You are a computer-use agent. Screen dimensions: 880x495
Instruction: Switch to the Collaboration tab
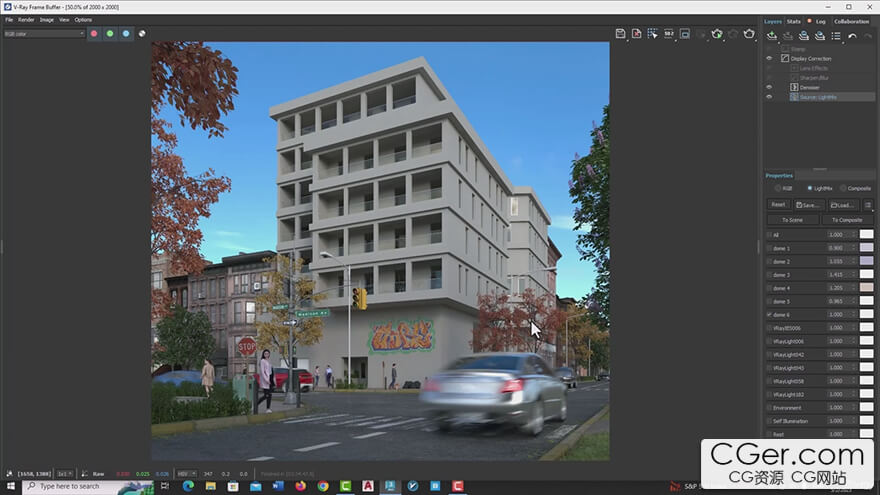click(x=851, y=21)
